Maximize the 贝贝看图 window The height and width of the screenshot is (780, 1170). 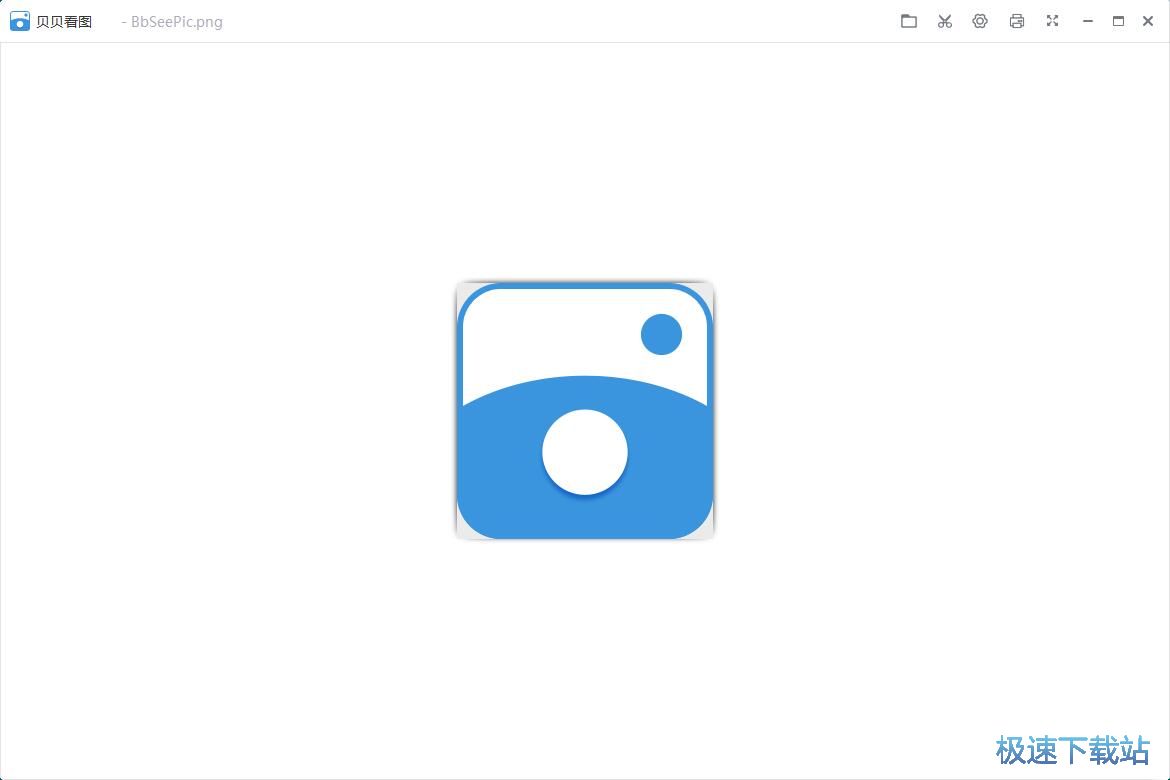[x=1118, y=22]
